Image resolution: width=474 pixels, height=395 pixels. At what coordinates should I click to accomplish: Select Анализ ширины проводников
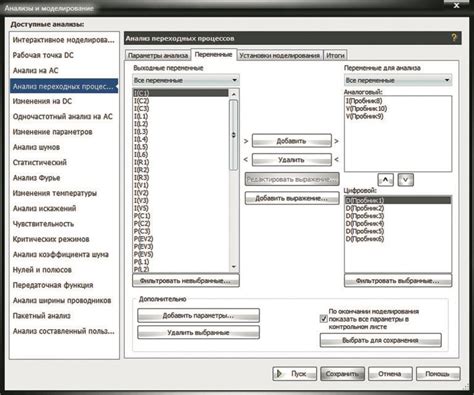(64, 301)
